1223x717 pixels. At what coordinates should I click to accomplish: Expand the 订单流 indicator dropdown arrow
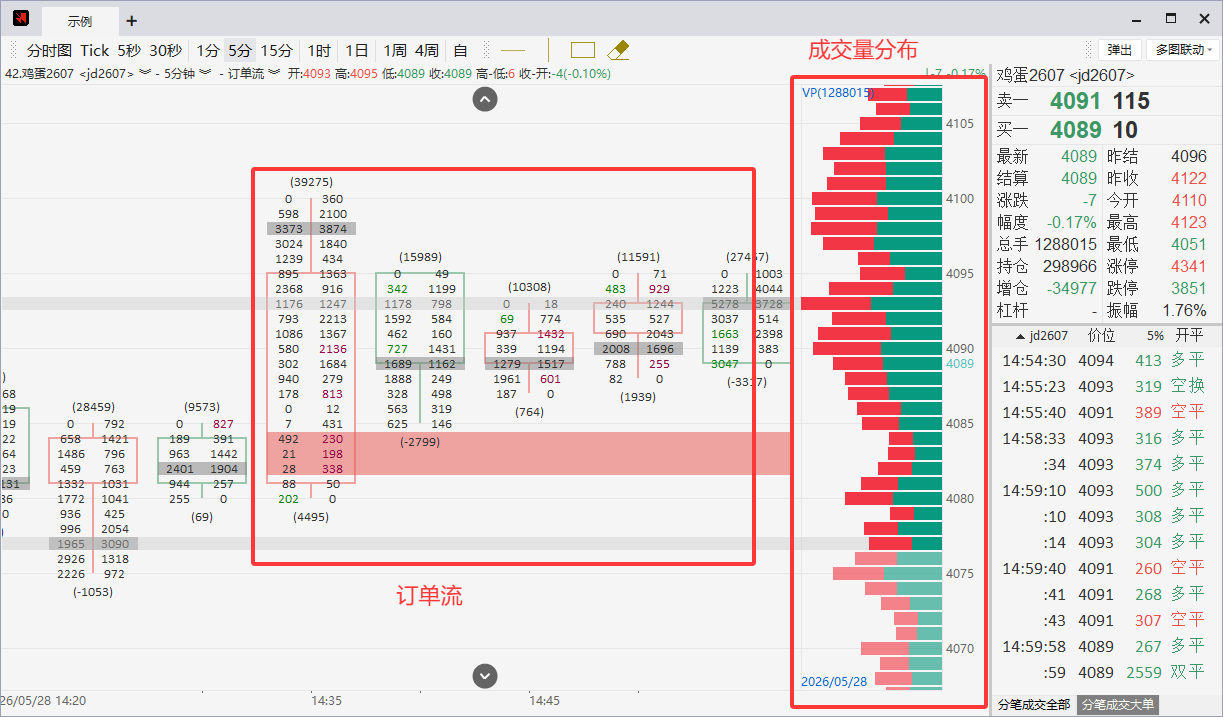(x=274, y=73)
